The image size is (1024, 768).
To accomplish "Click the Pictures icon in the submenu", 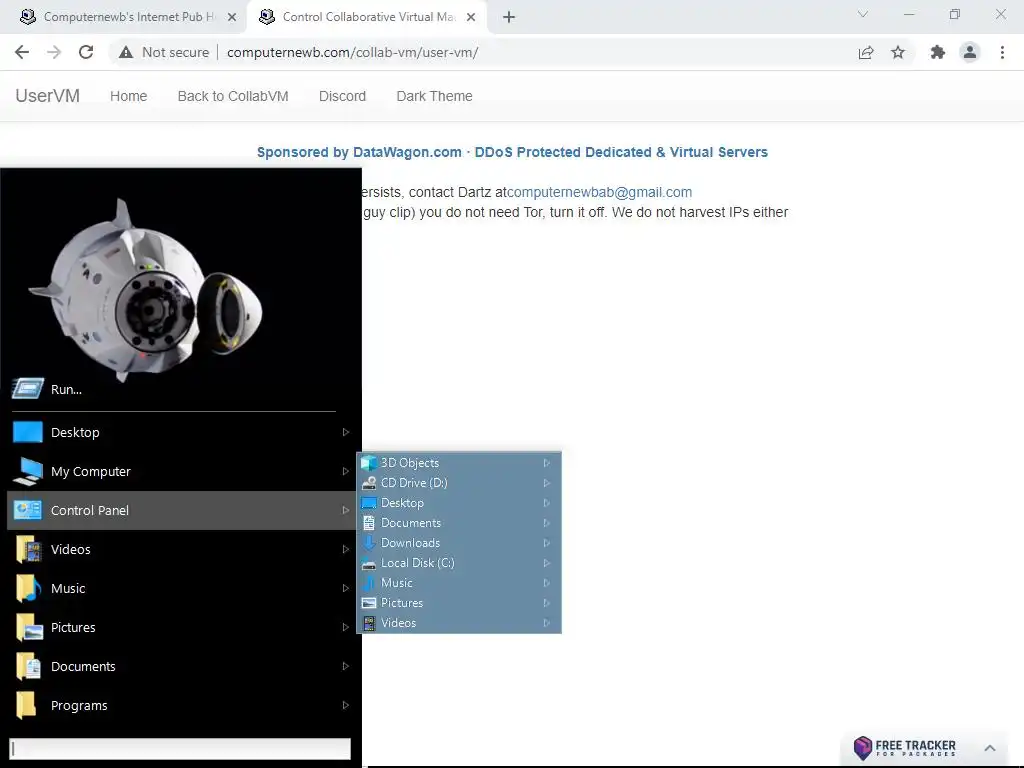I will (369, 603).
